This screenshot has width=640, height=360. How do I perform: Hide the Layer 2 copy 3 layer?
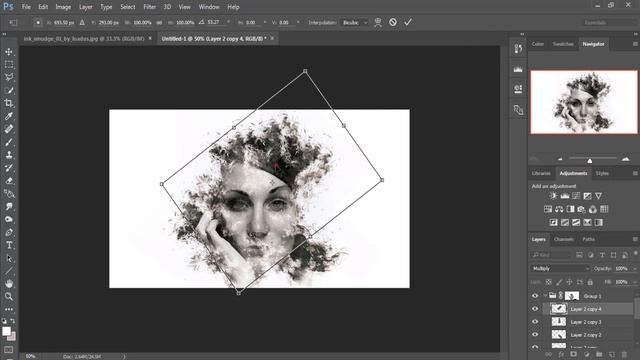(x=535, y=322)
